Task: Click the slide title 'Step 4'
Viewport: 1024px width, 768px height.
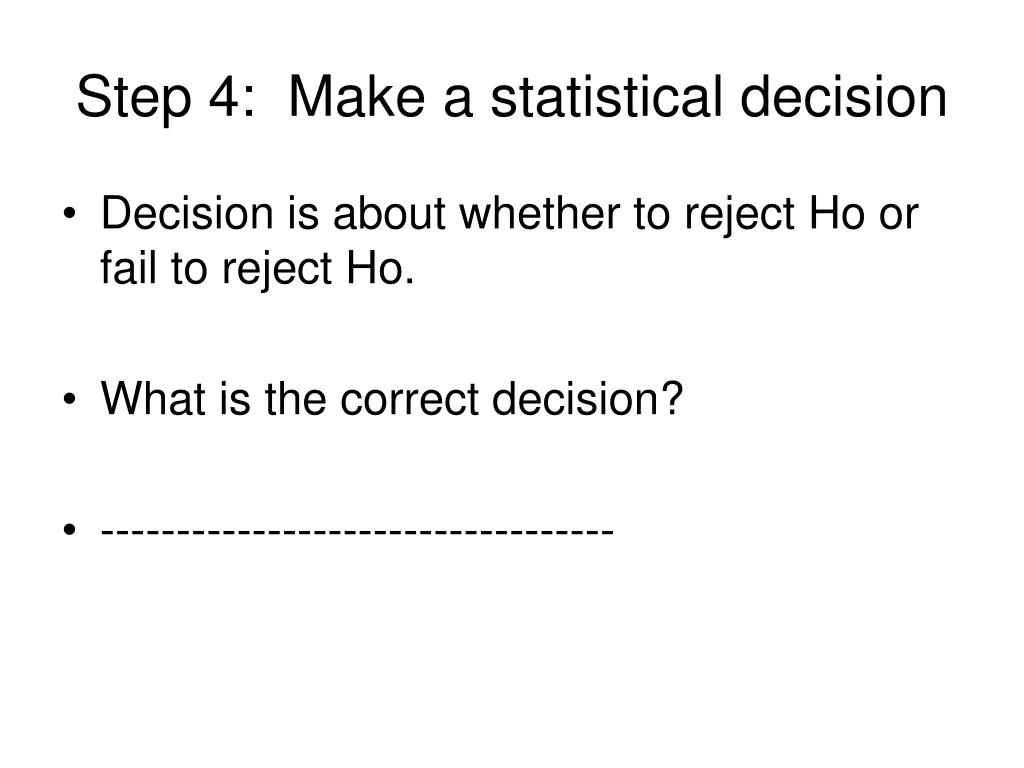Action: click(167, 98)
